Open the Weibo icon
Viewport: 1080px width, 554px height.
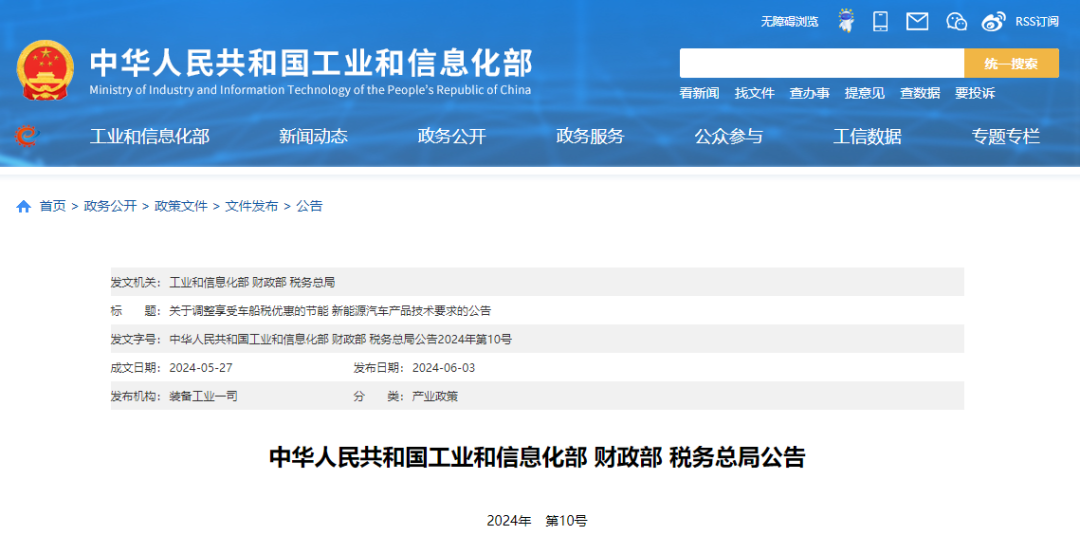pyautogui.click(x=993, y=21)
